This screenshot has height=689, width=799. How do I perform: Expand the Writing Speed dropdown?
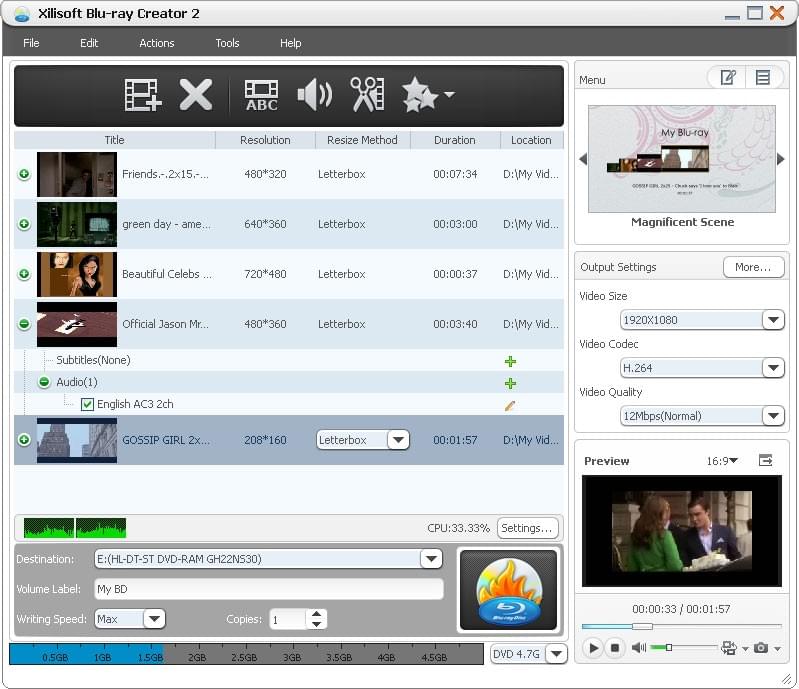154,619
